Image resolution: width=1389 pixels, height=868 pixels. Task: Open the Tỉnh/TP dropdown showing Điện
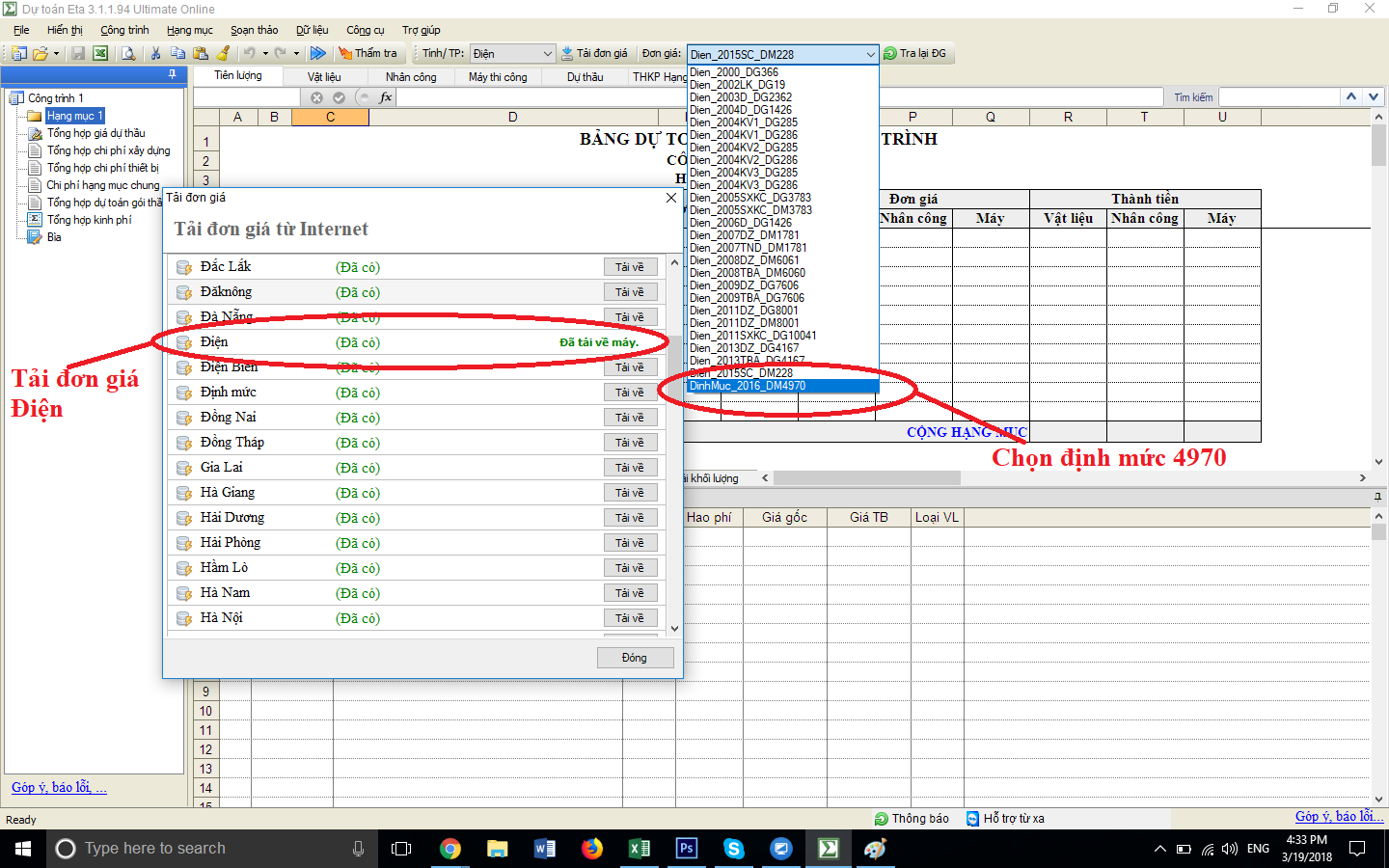511,54
